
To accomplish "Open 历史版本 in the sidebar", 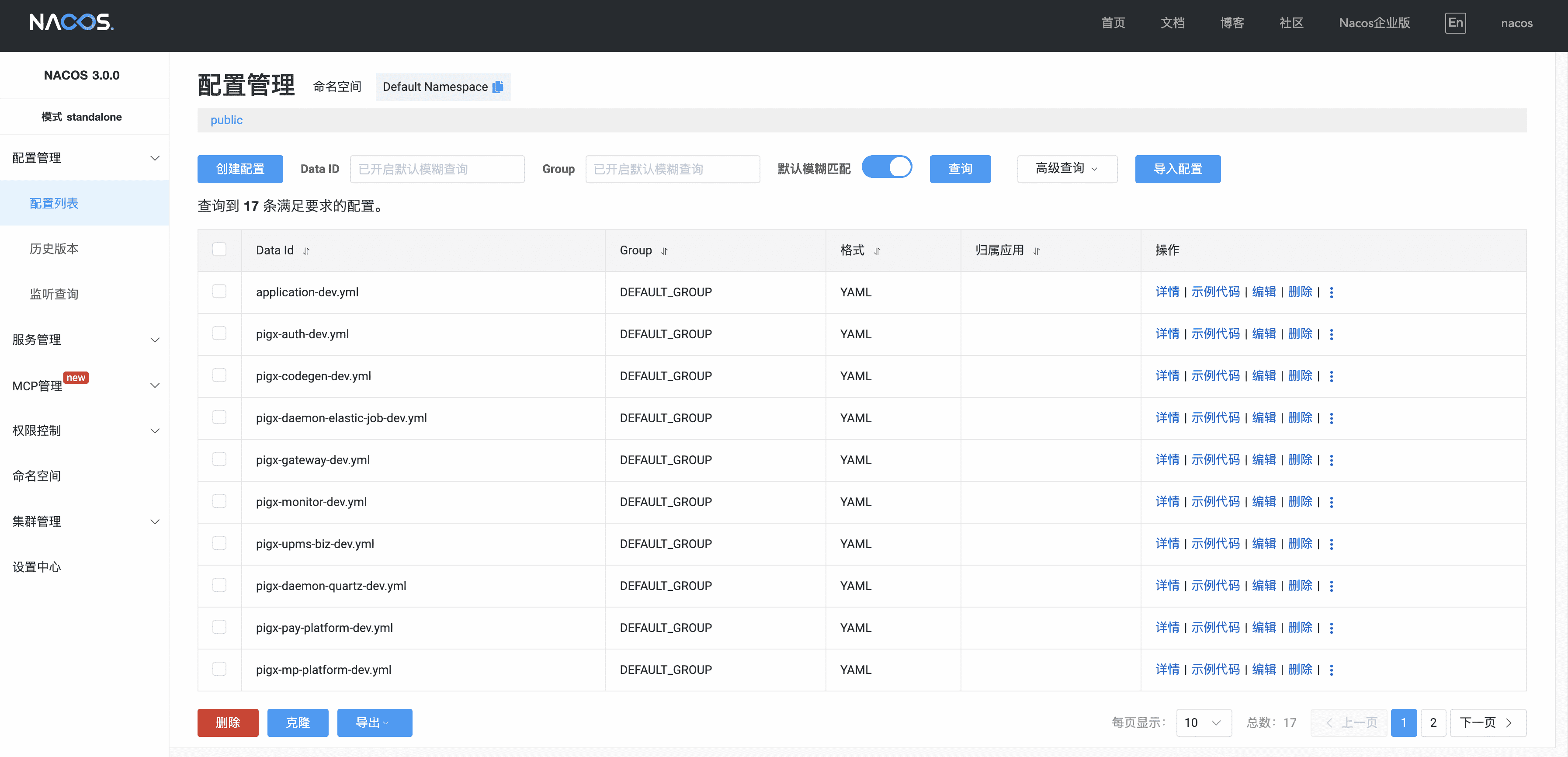I will [54, 249].
